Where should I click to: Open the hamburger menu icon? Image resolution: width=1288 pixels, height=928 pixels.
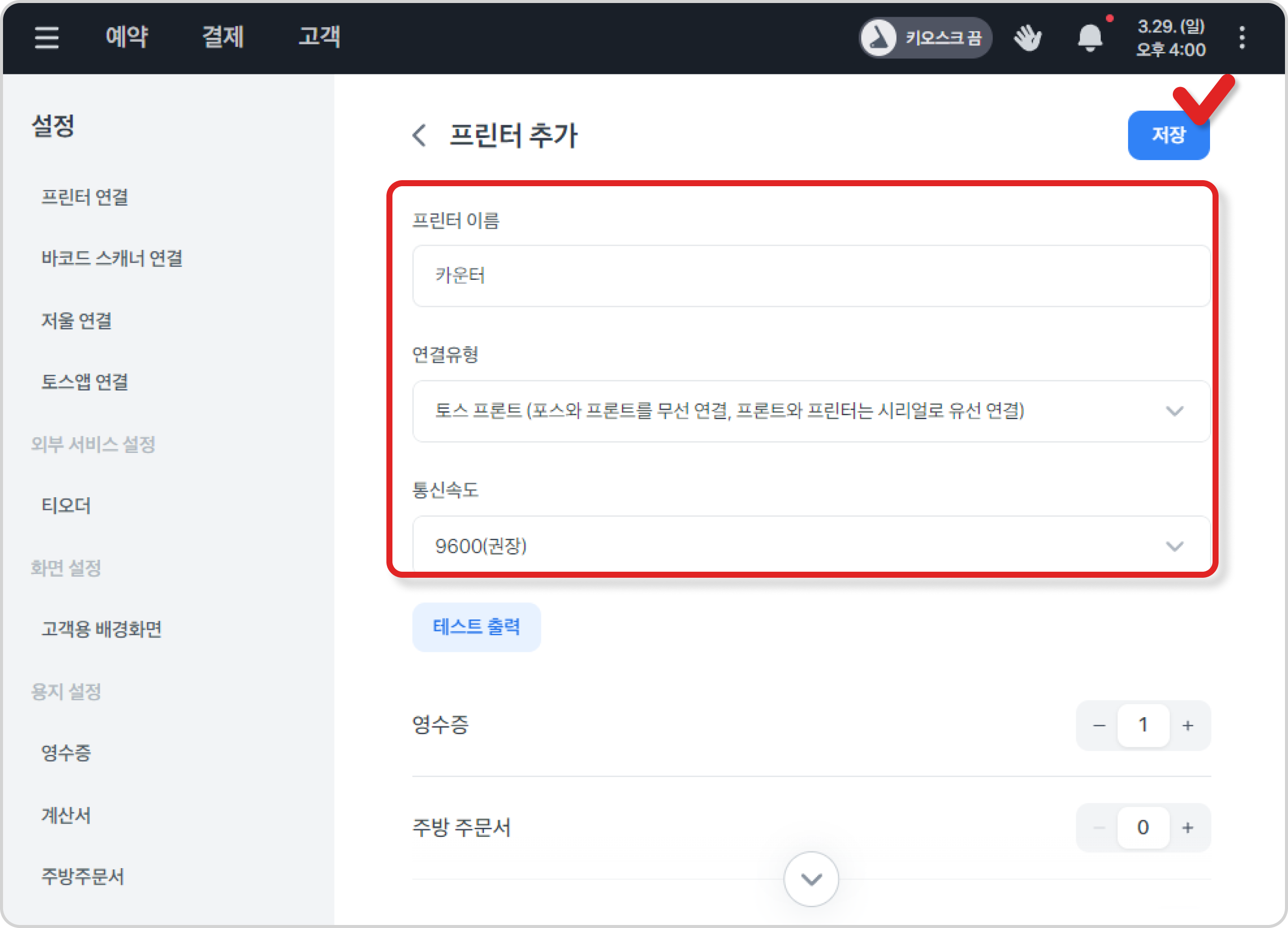(x=47, y=37)
